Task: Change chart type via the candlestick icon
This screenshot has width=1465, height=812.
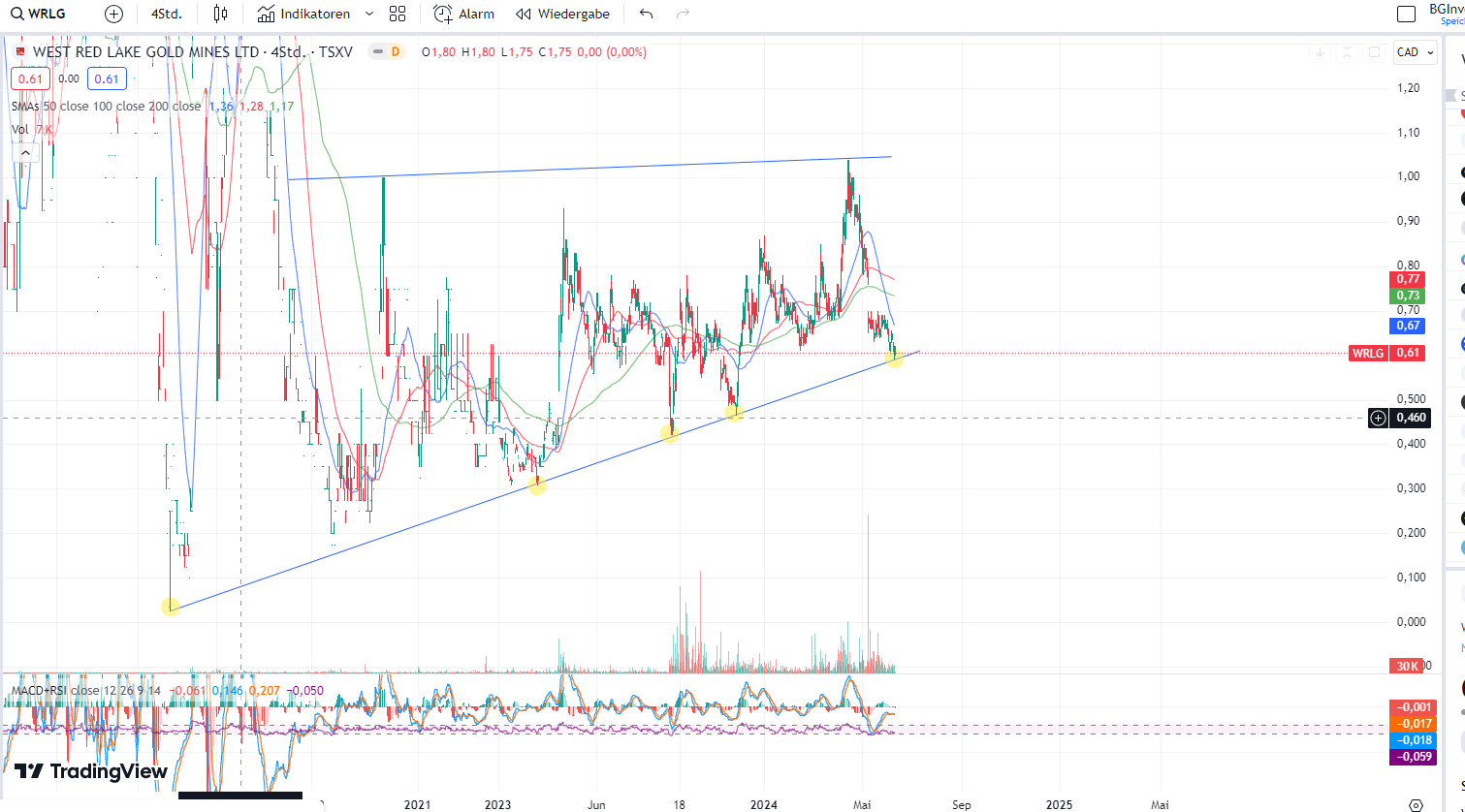Action: (220, 14)
